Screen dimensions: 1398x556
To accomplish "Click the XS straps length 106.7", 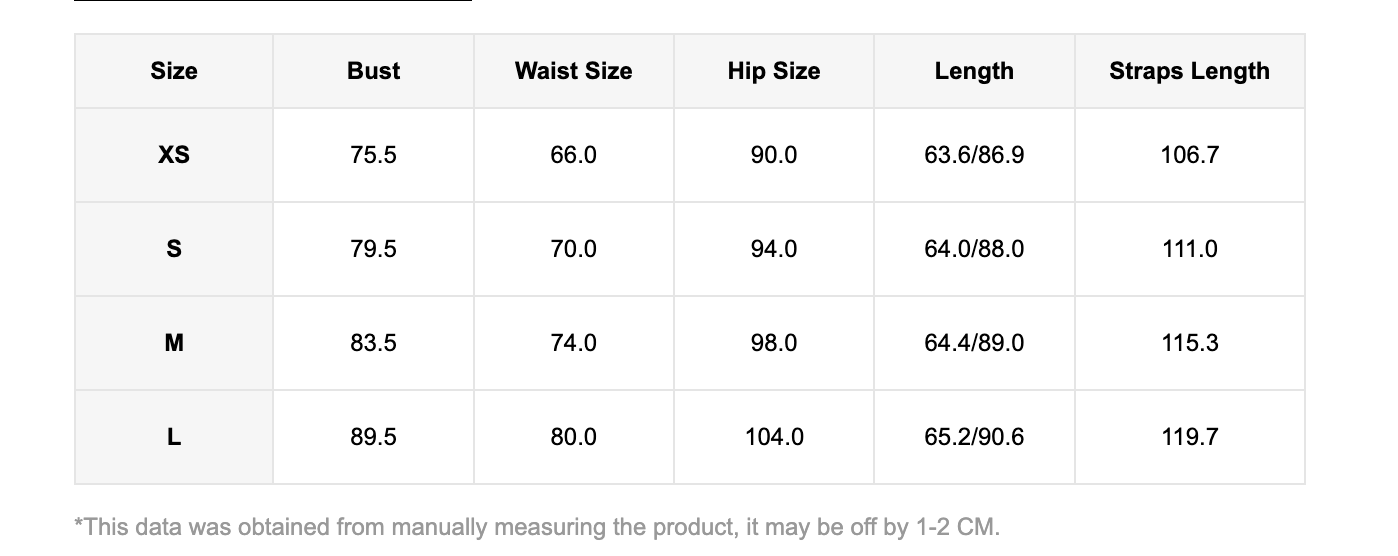I will click(1189, 155).
